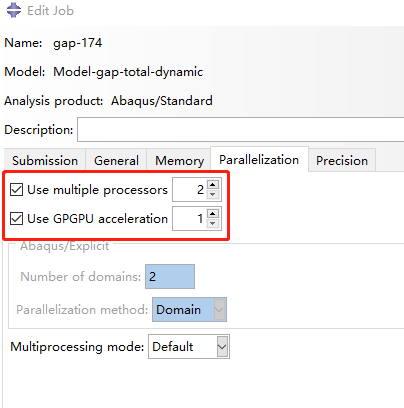Increase the multiple processors count arrow
This screenshot has height=408, width=404.
(x=213, y=184)
